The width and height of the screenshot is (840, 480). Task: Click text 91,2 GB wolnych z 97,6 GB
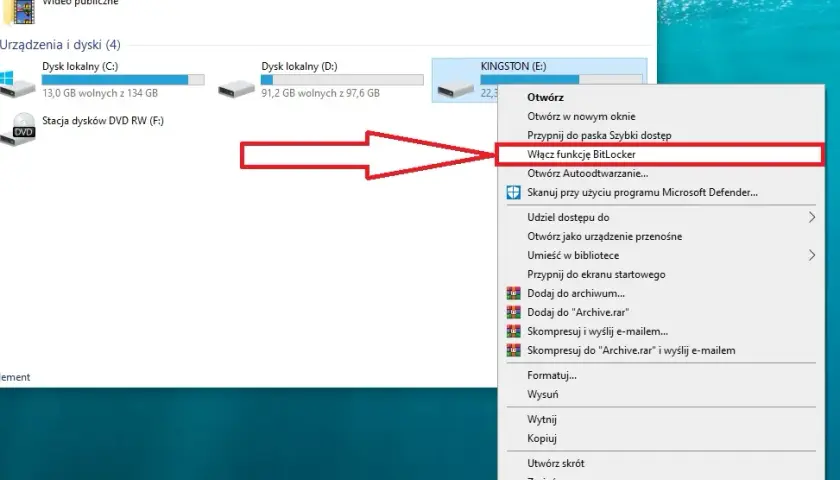320,93
